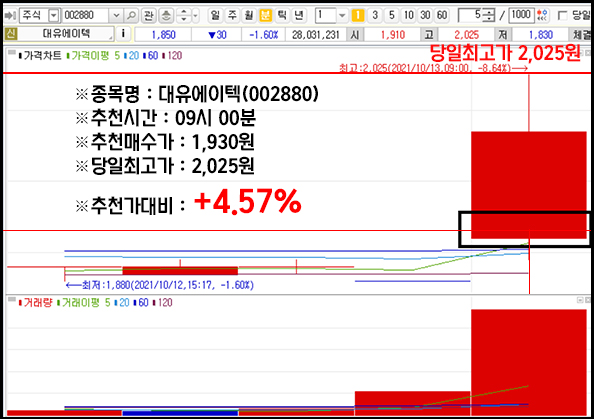
Task: Click the 1000 bar count input field
Action: click(x=521, y=16)
